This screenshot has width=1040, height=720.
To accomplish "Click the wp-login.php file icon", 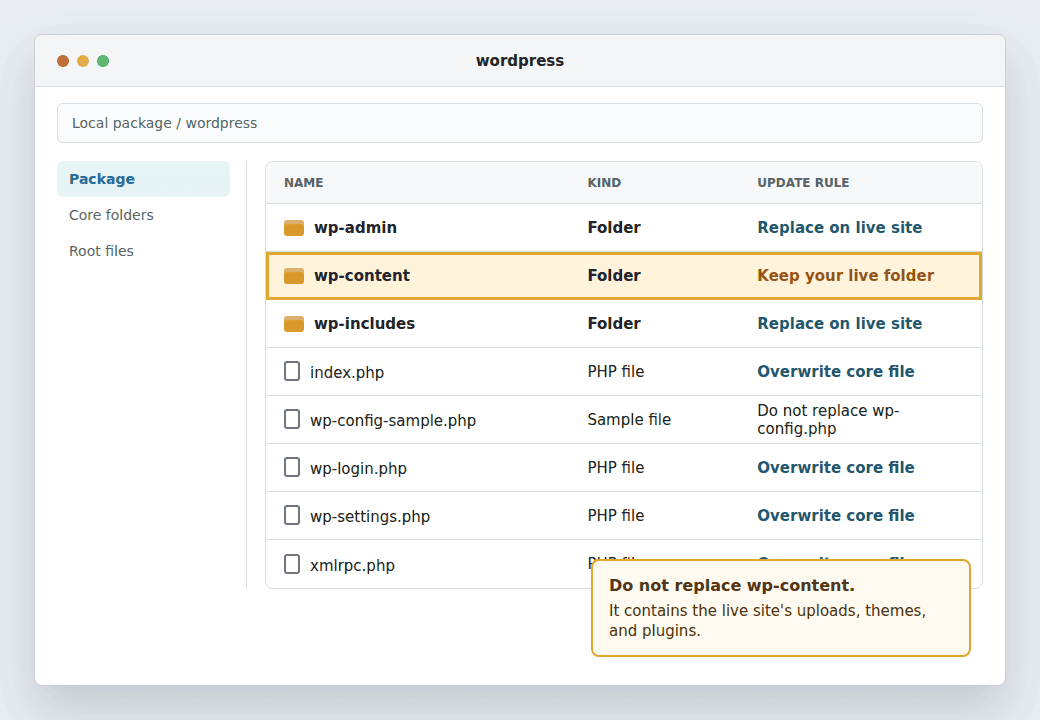I will tap(292, 467).
